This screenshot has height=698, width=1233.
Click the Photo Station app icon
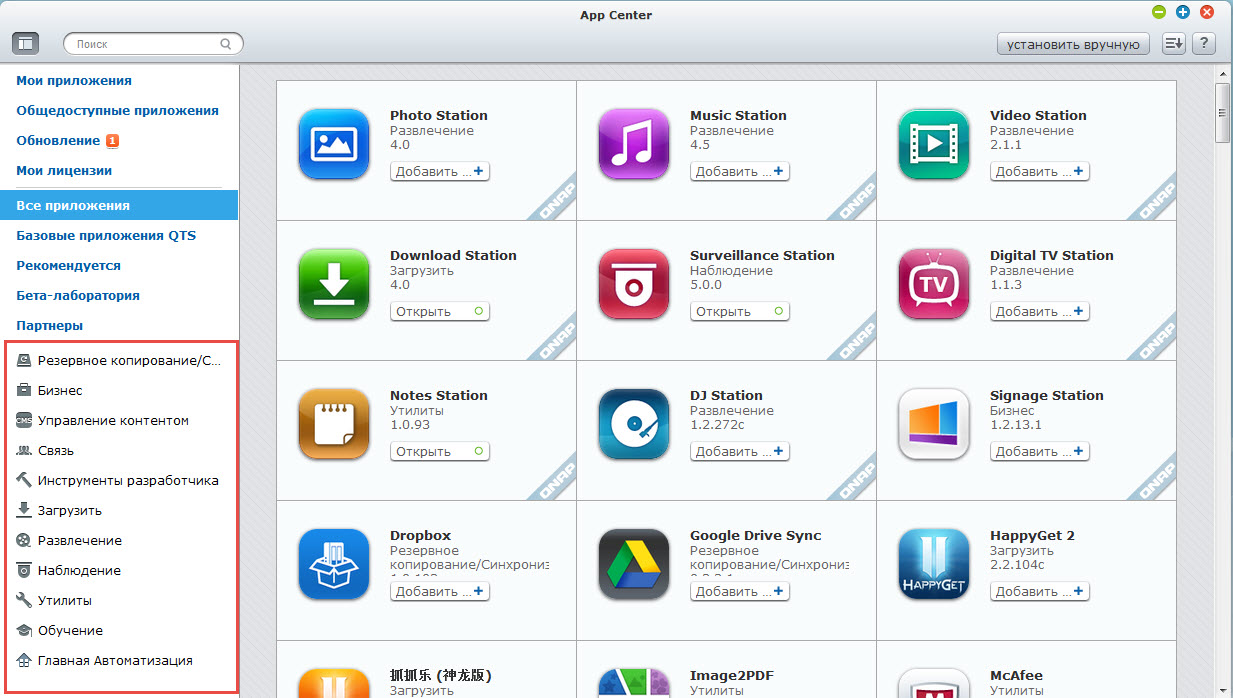pos(334,144)
